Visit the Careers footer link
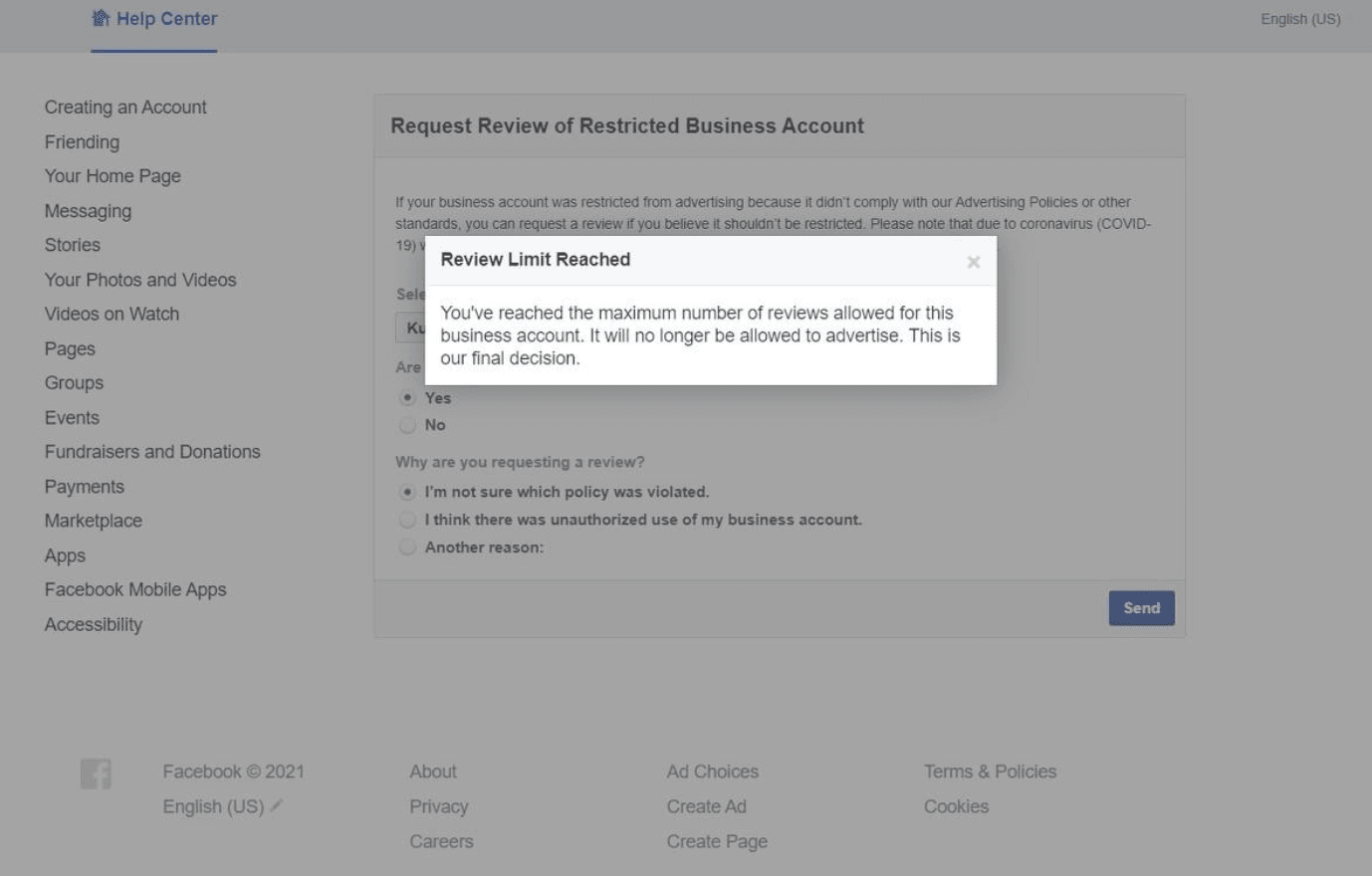Viewport: 1372px width, 876px height. click(441, 841)
